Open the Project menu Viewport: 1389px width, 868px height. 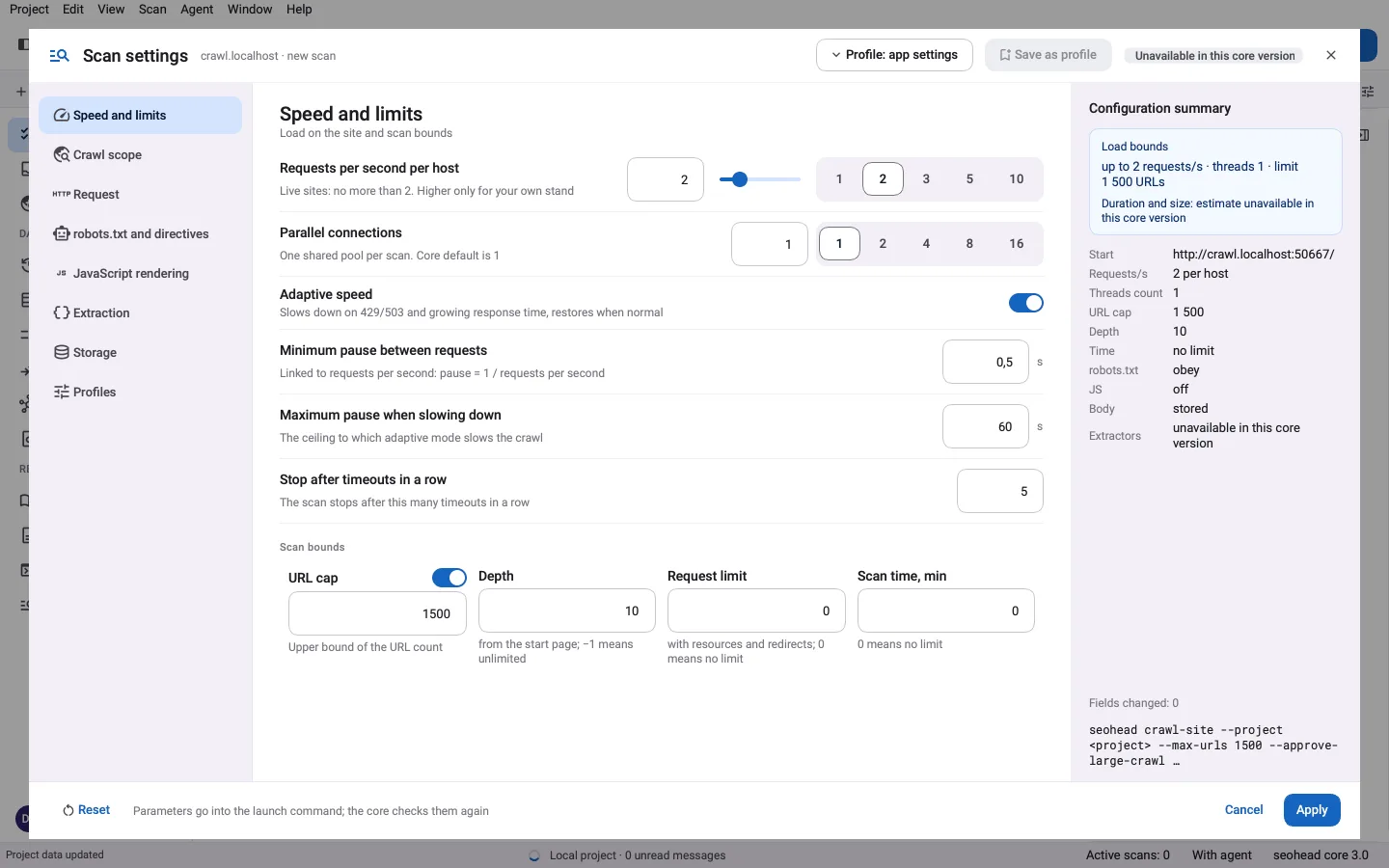coord(29,10)
